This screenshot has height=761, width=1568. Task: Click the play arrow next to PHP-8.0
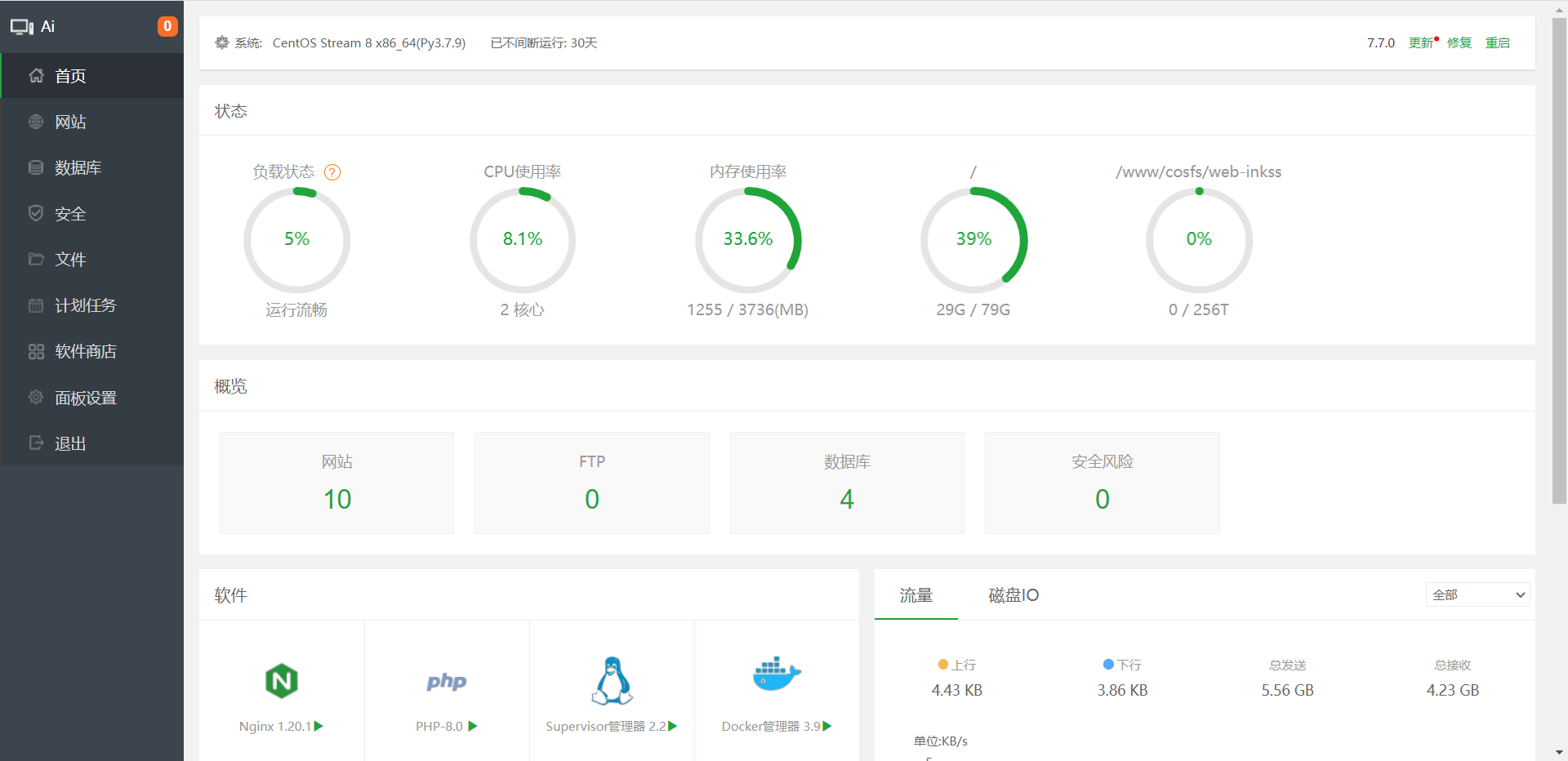tap(473, 726)
